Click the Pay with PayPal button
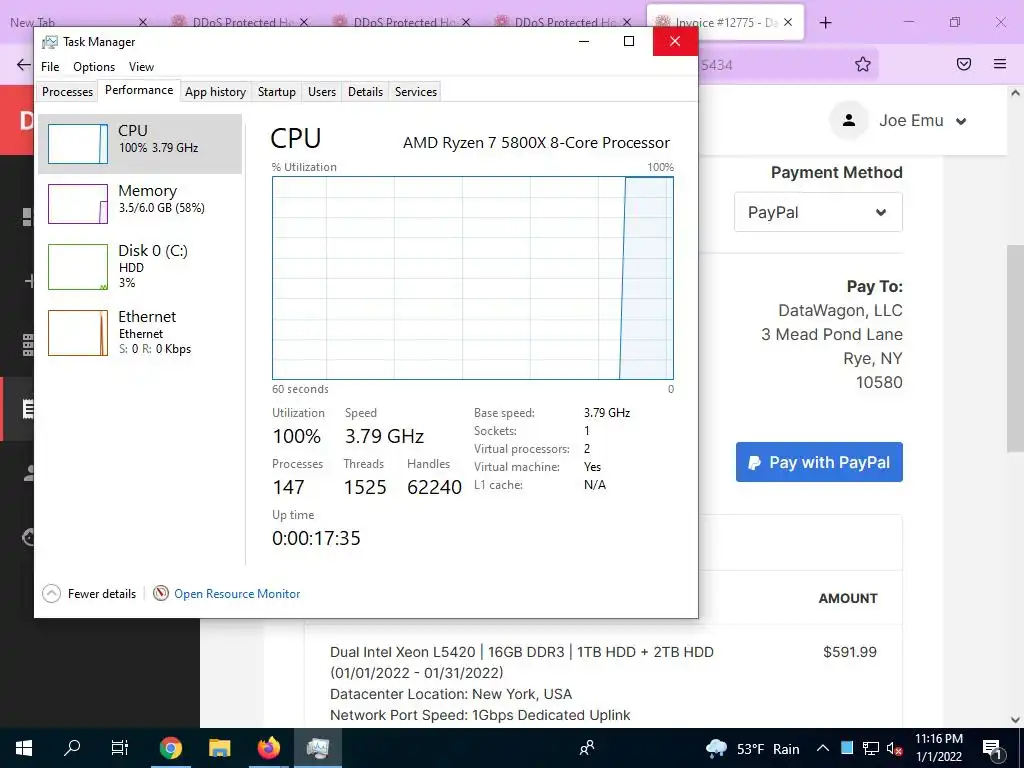Image resolution: width=1024 pixels, height=768 pixels. tap(819, 462)
